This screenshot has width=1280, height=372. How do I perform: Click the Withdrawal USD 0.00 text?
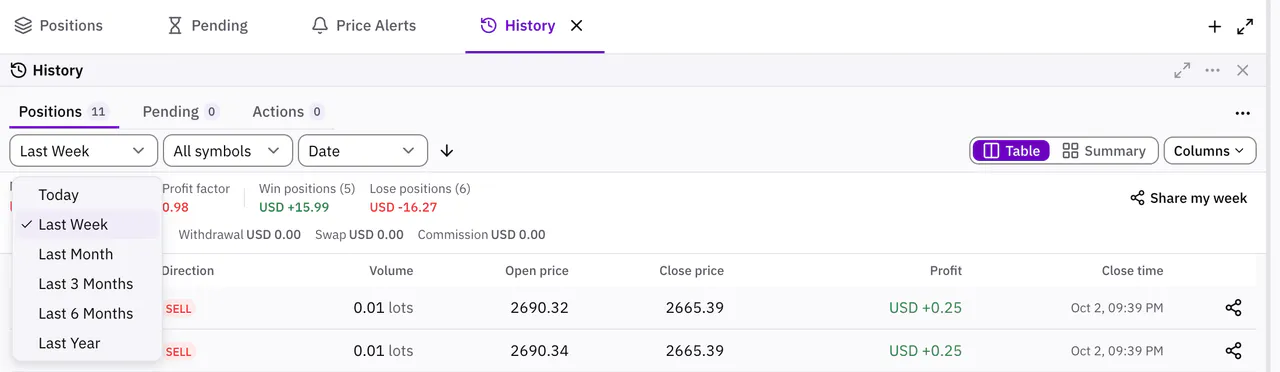click(x=239, y=235)
